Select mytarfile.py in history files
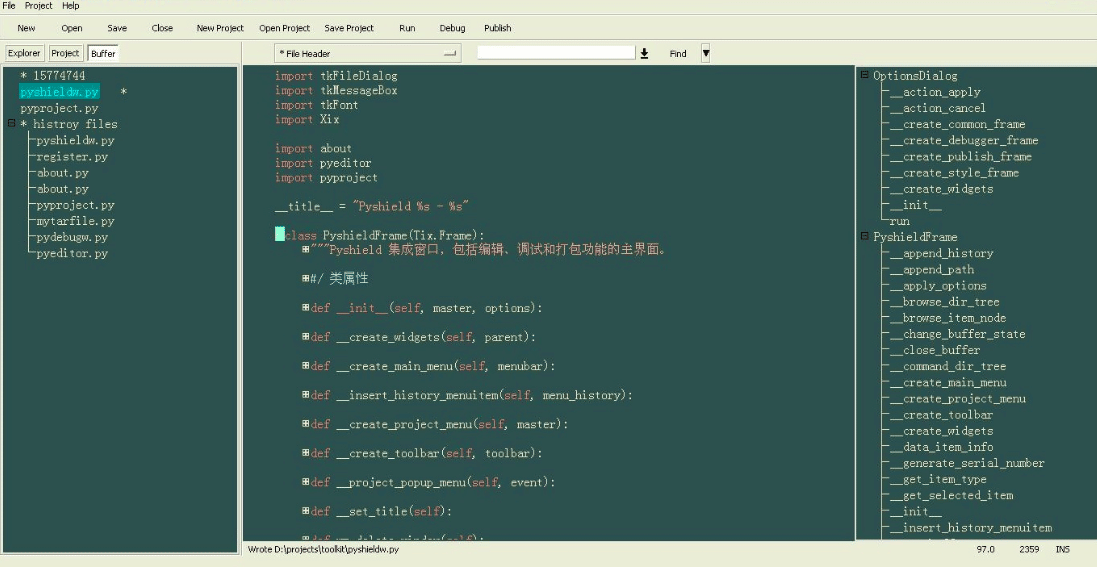 click(x=75, y=221)
